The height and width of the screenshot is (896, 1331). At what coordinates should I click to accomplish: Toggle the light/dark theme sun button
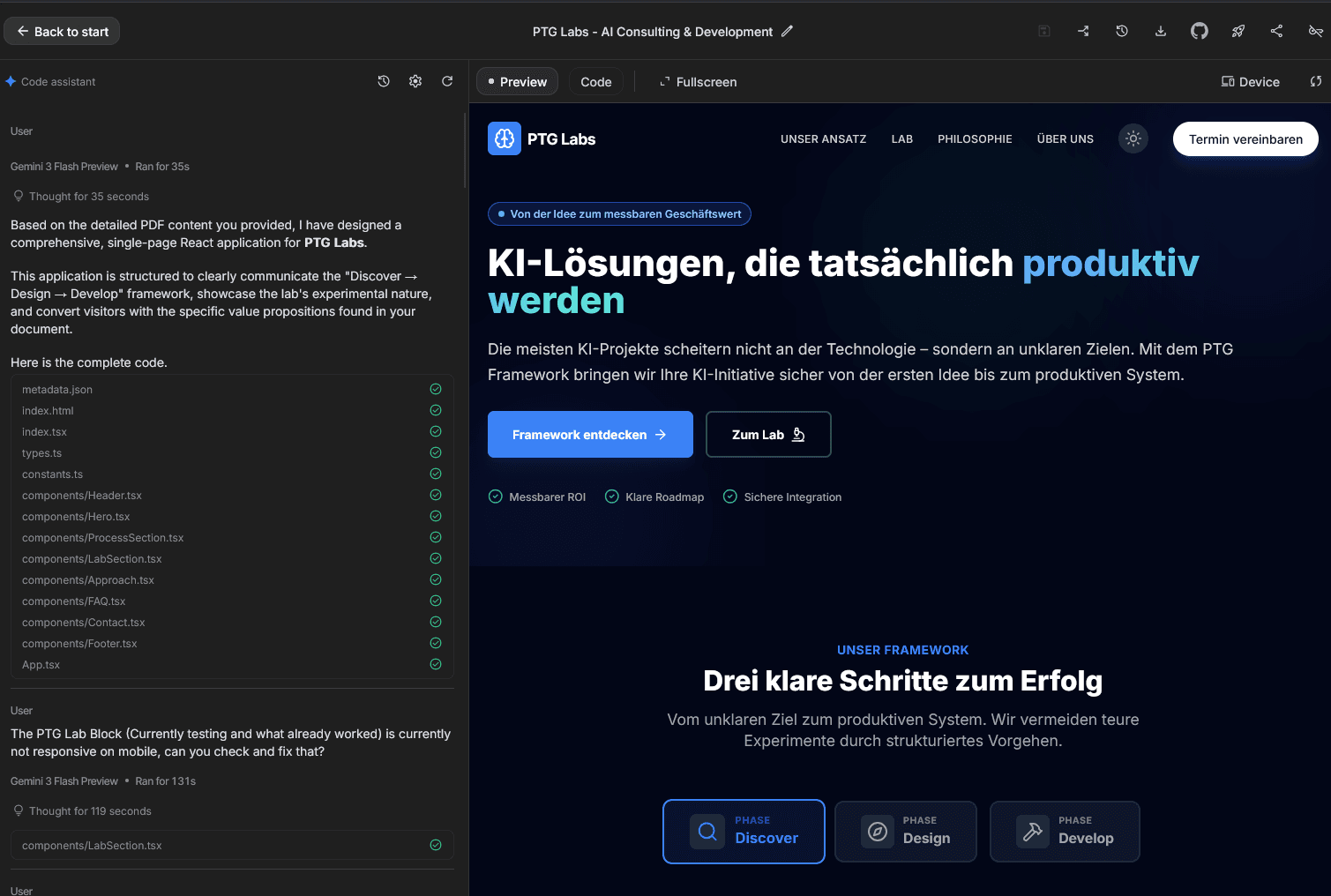(1133, 138)
